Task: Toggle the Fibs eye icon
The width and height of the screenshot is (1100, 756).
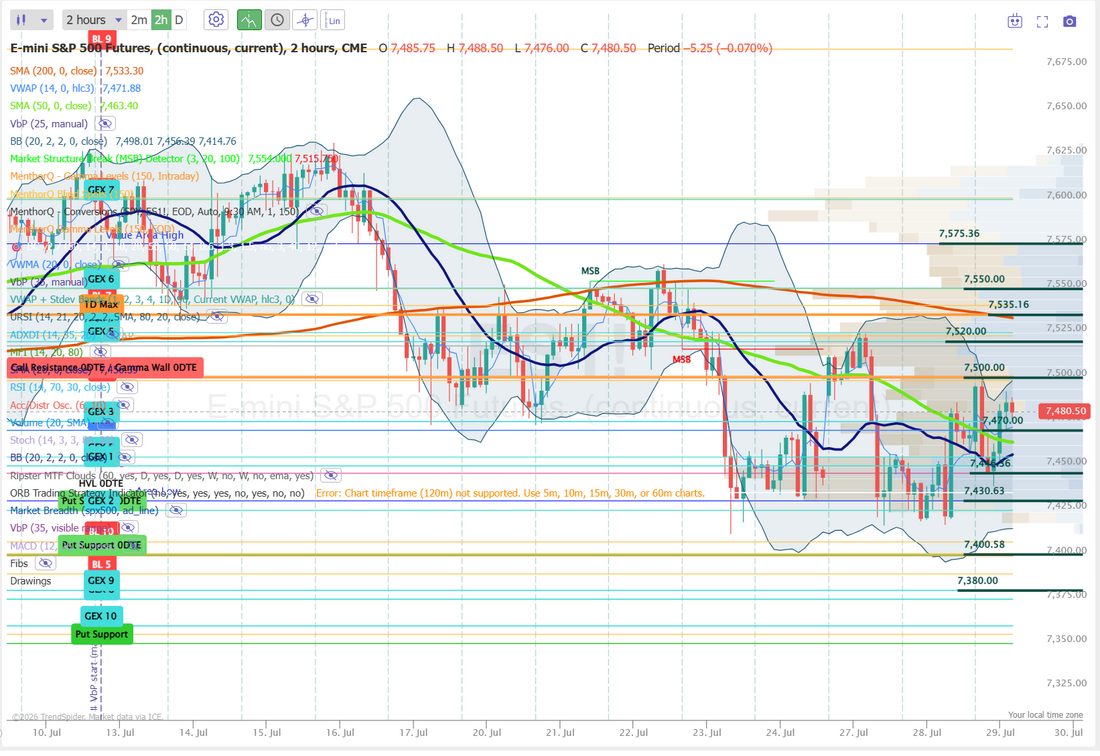Action: [45, 563]
